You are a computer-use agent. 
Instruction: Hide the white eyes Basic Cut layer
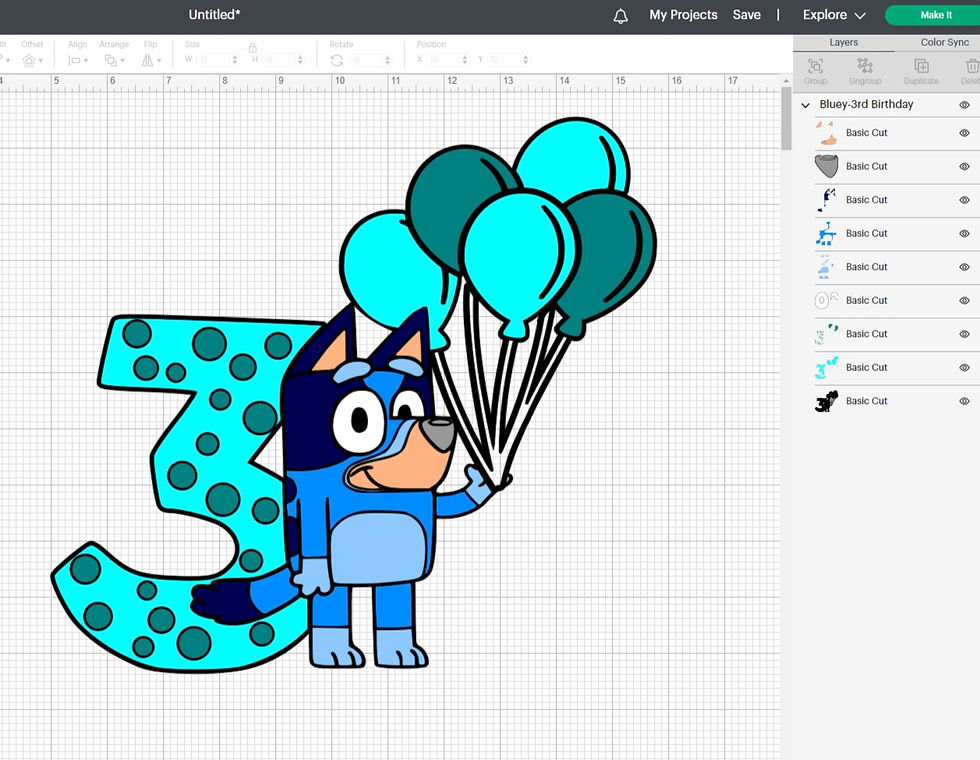[964, 301]
